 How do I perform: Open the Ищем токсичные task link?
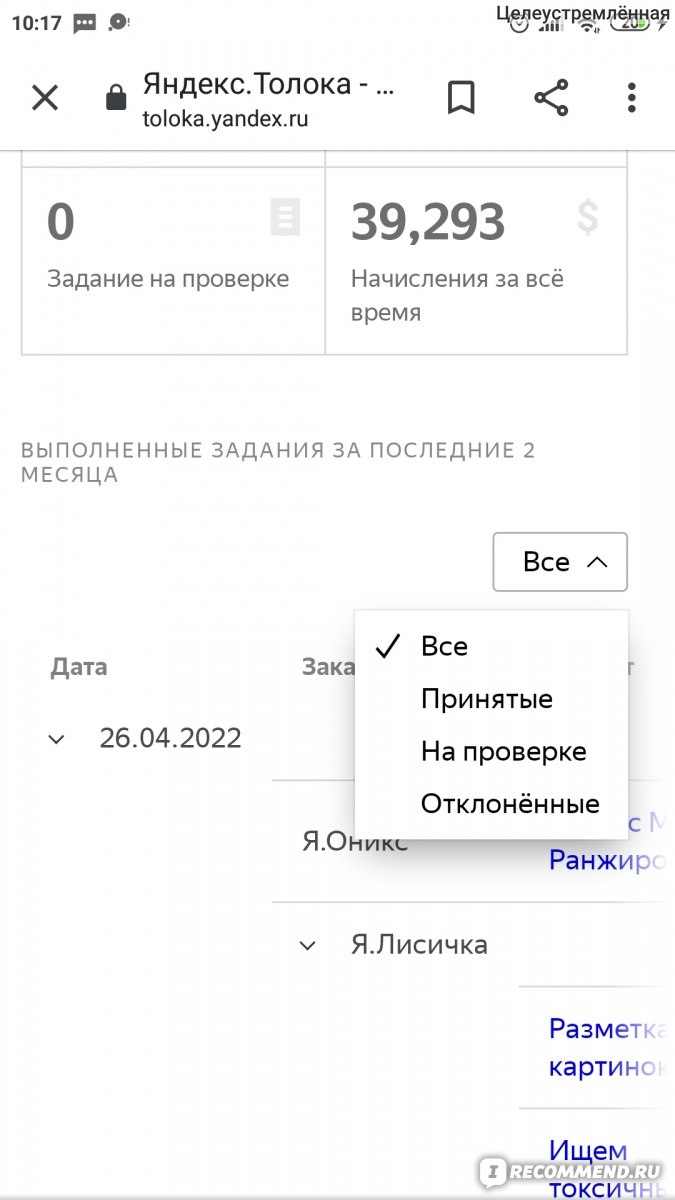[607, 1169]
